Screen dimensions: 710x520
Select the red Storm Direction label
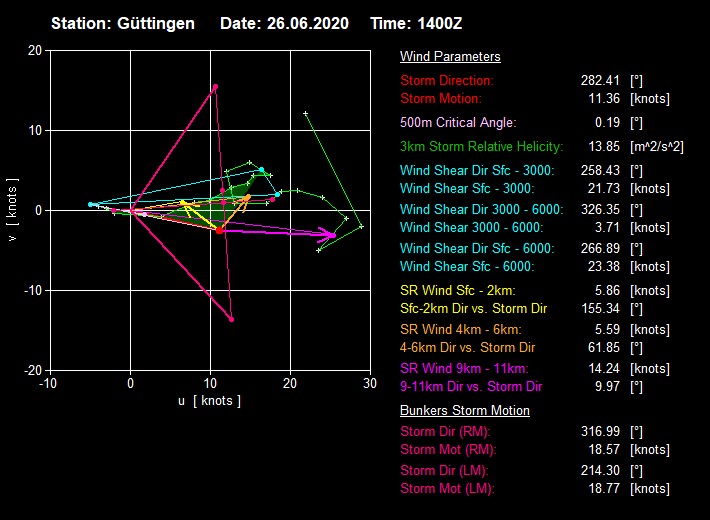click(x=447, y=80)
